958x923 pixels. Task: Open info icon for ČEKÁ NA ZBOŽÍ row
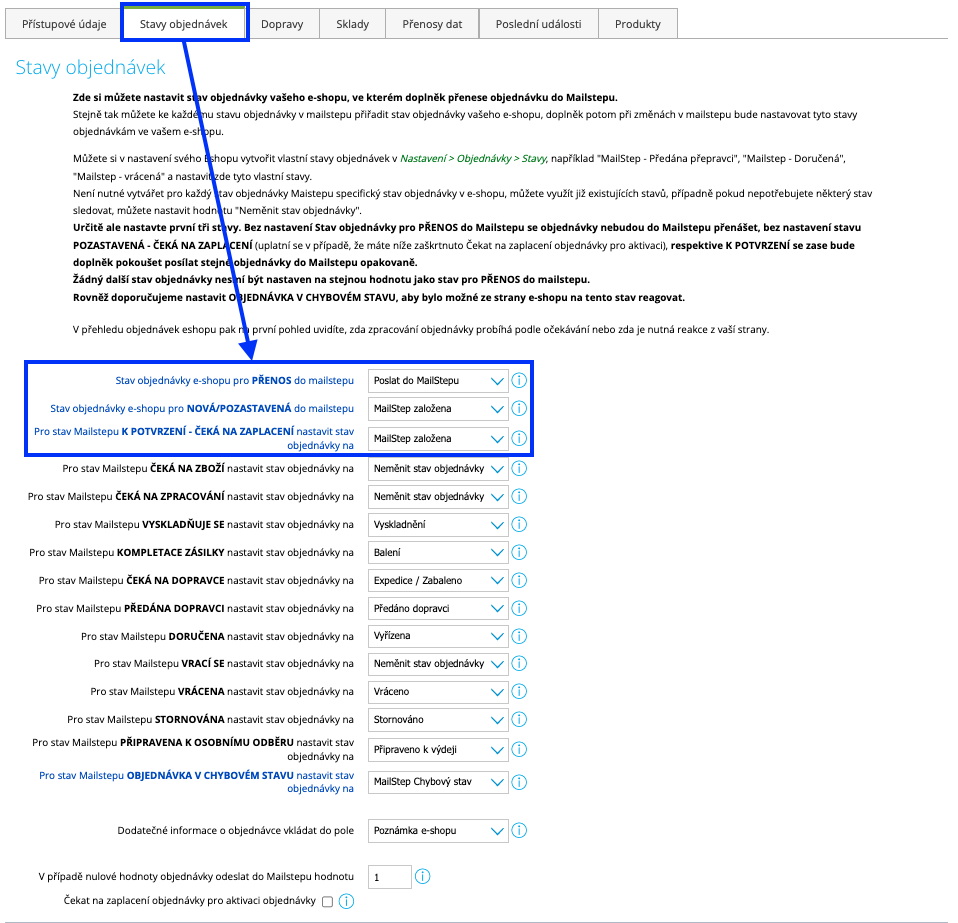(519, 467)
